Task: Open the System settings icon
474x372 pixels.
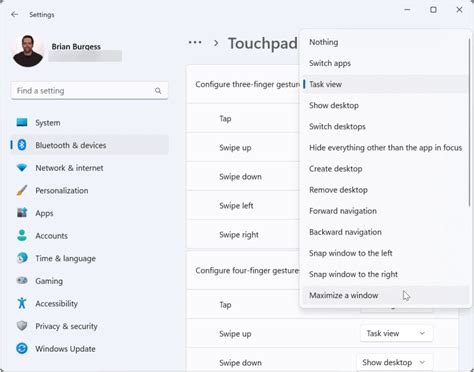Action: 22,122
